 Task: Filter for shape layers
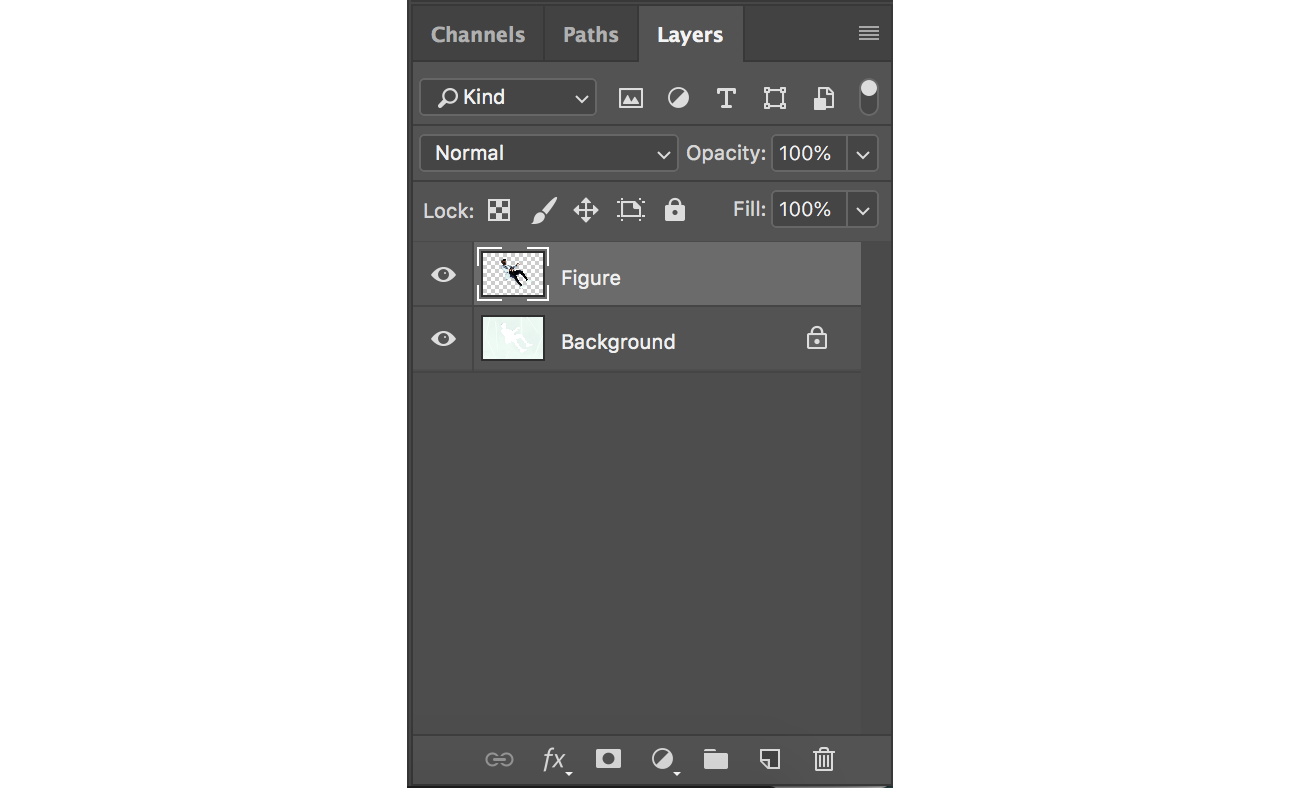[x=775, y=98]
